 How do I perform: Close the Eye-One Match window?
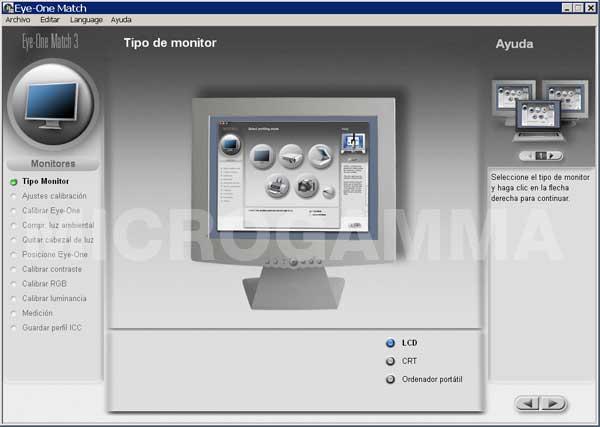[591, 8]
